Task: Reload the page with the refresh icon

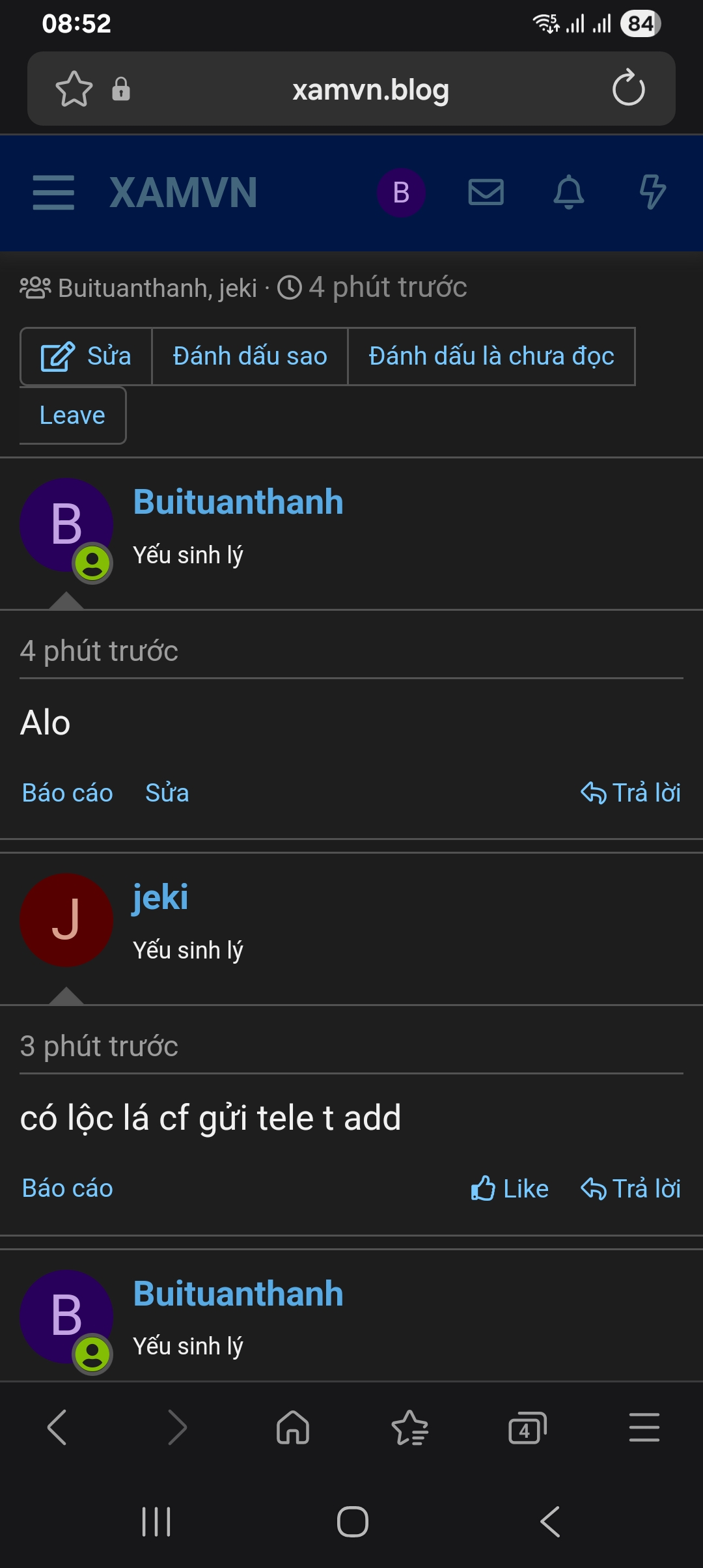Action: tap(628, 88)
